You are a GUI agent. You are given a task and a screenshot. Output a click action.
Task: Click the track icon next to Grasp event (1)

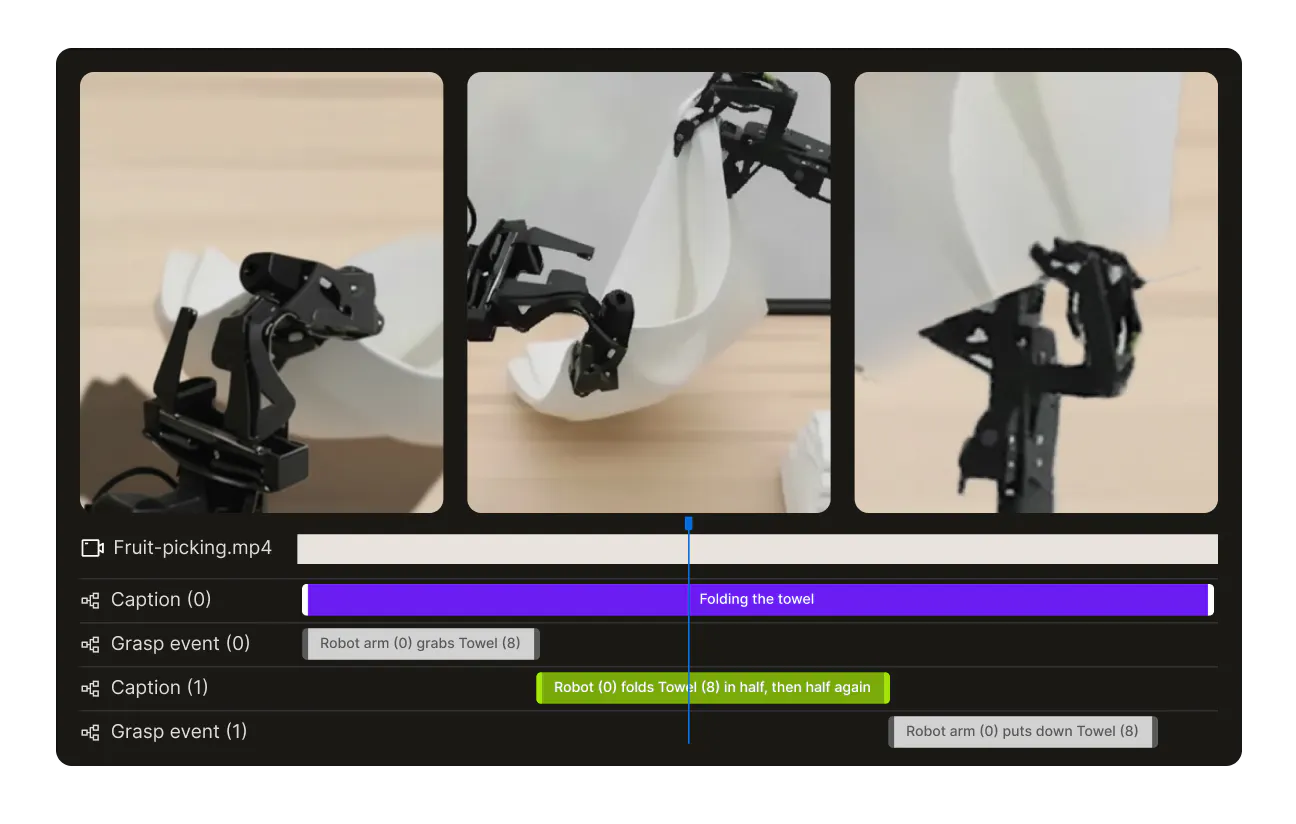(90, 731)
